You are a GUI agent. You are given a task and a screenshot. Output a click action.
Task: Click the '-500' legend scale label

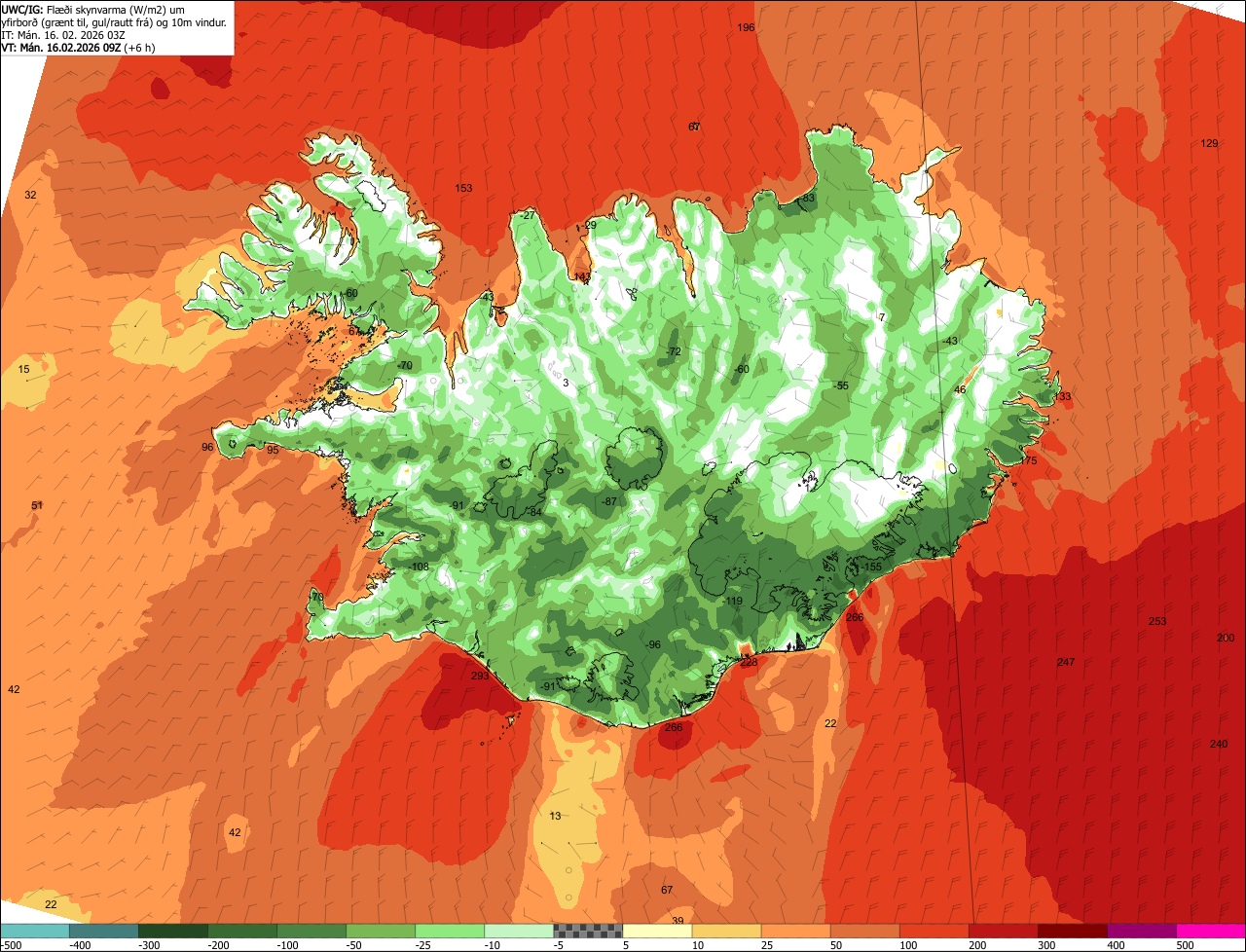pos(11,945)
